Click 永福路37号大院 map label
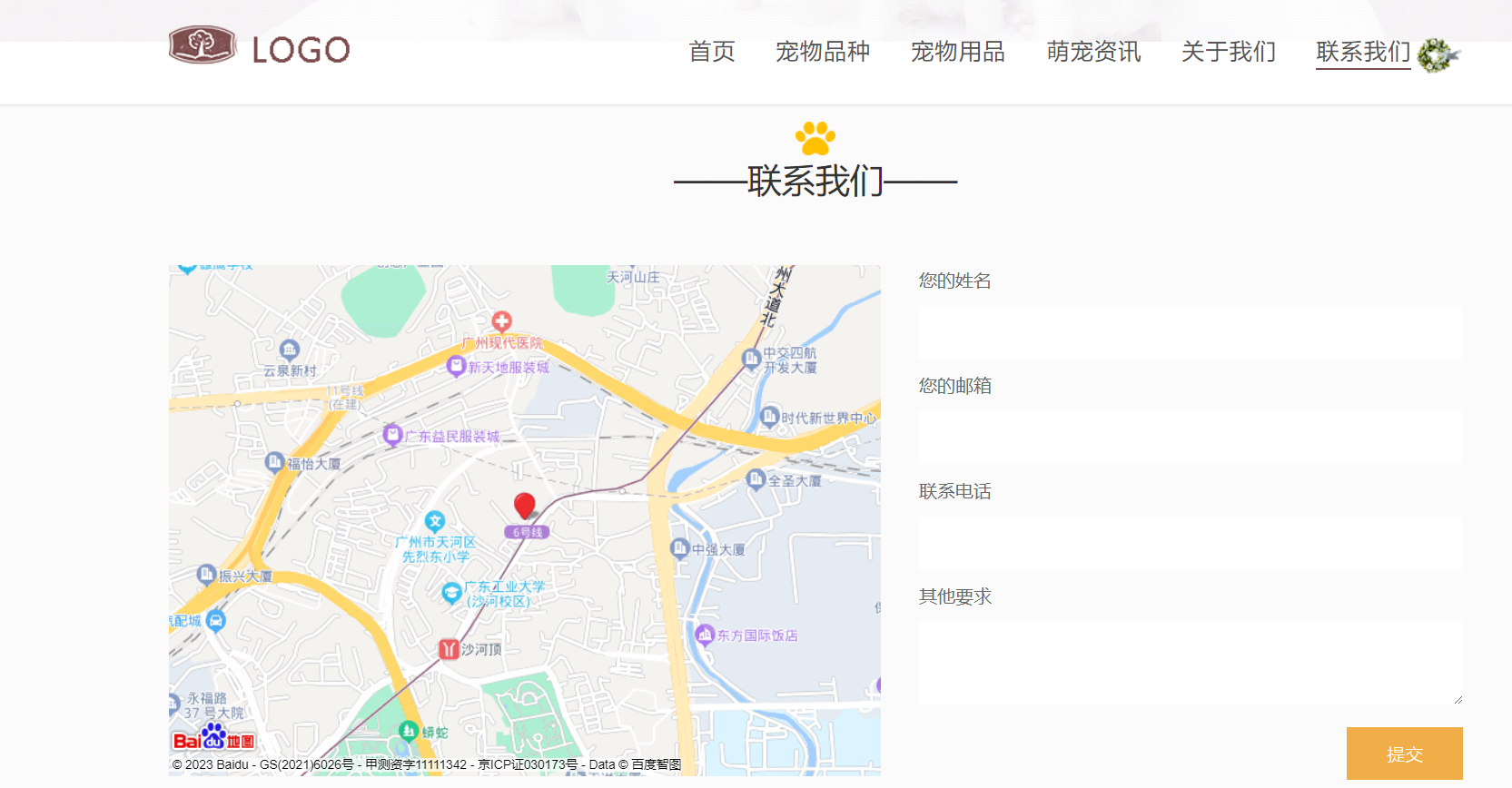Image resolution: width=1512 pixels, height=788 pixels. coord(213,705)
